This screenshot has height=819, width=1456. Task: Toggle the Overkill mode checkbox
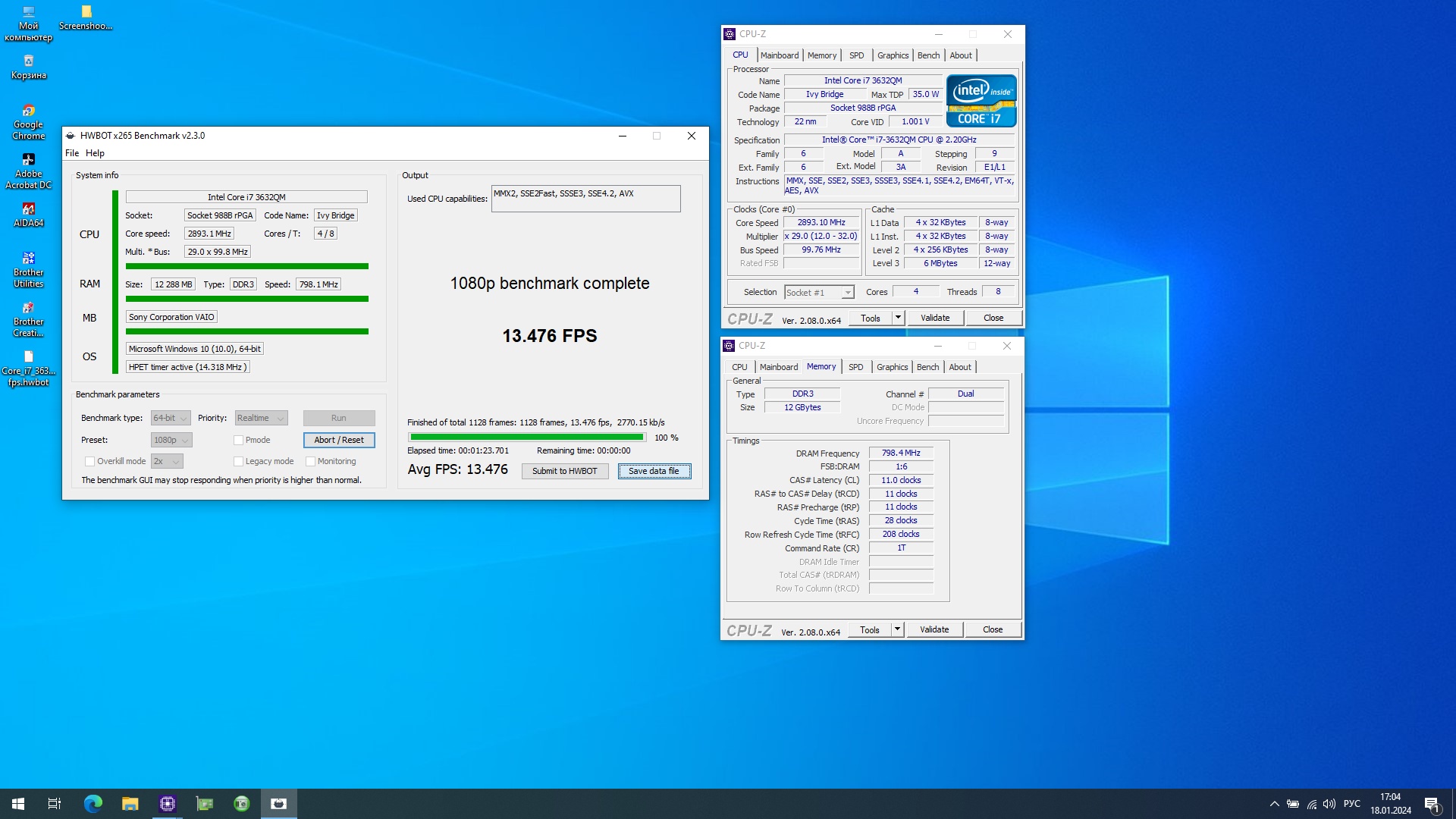point(89,461)
